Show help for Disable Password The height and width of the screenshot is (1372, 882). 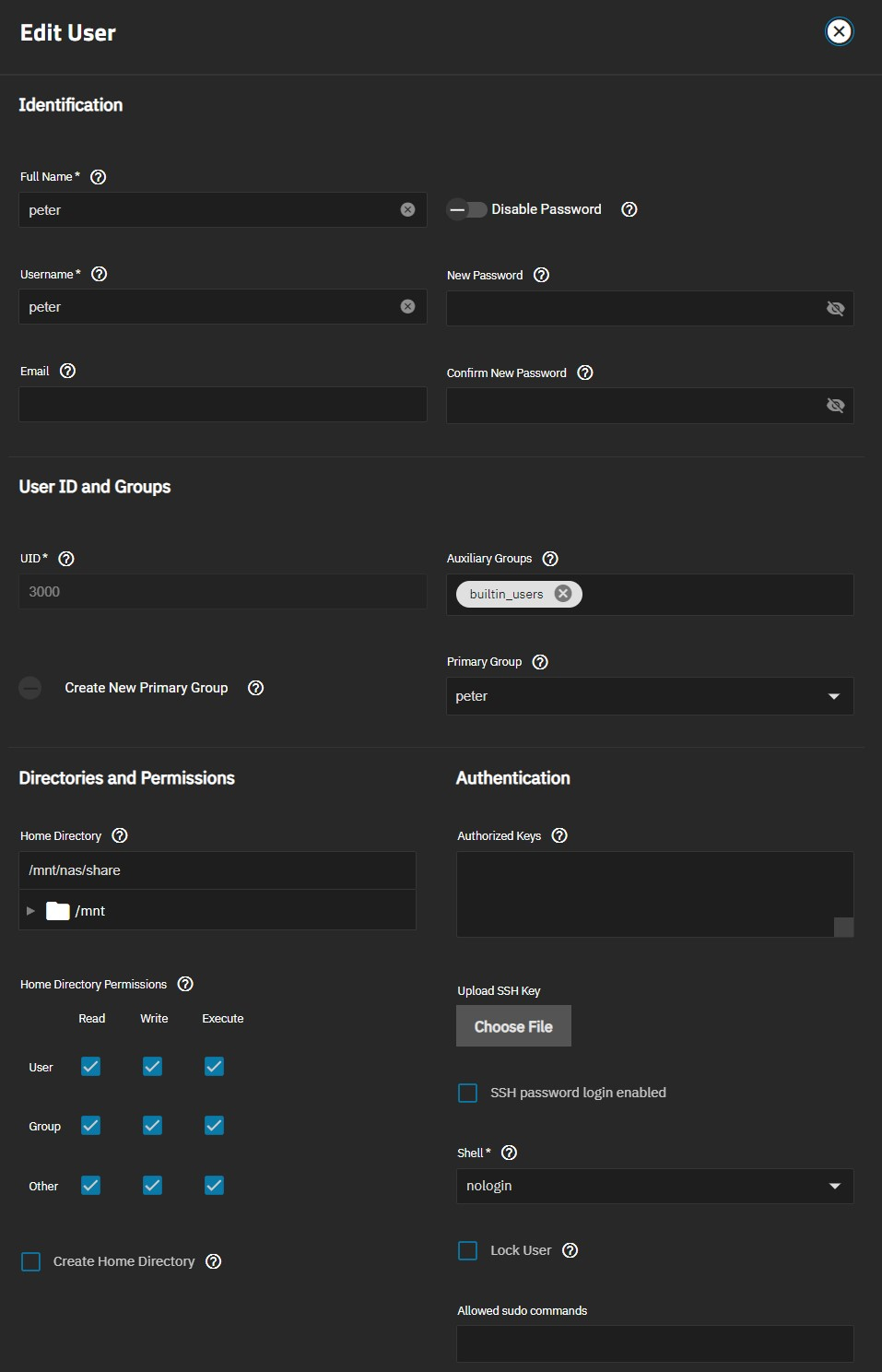coord(629,209)
